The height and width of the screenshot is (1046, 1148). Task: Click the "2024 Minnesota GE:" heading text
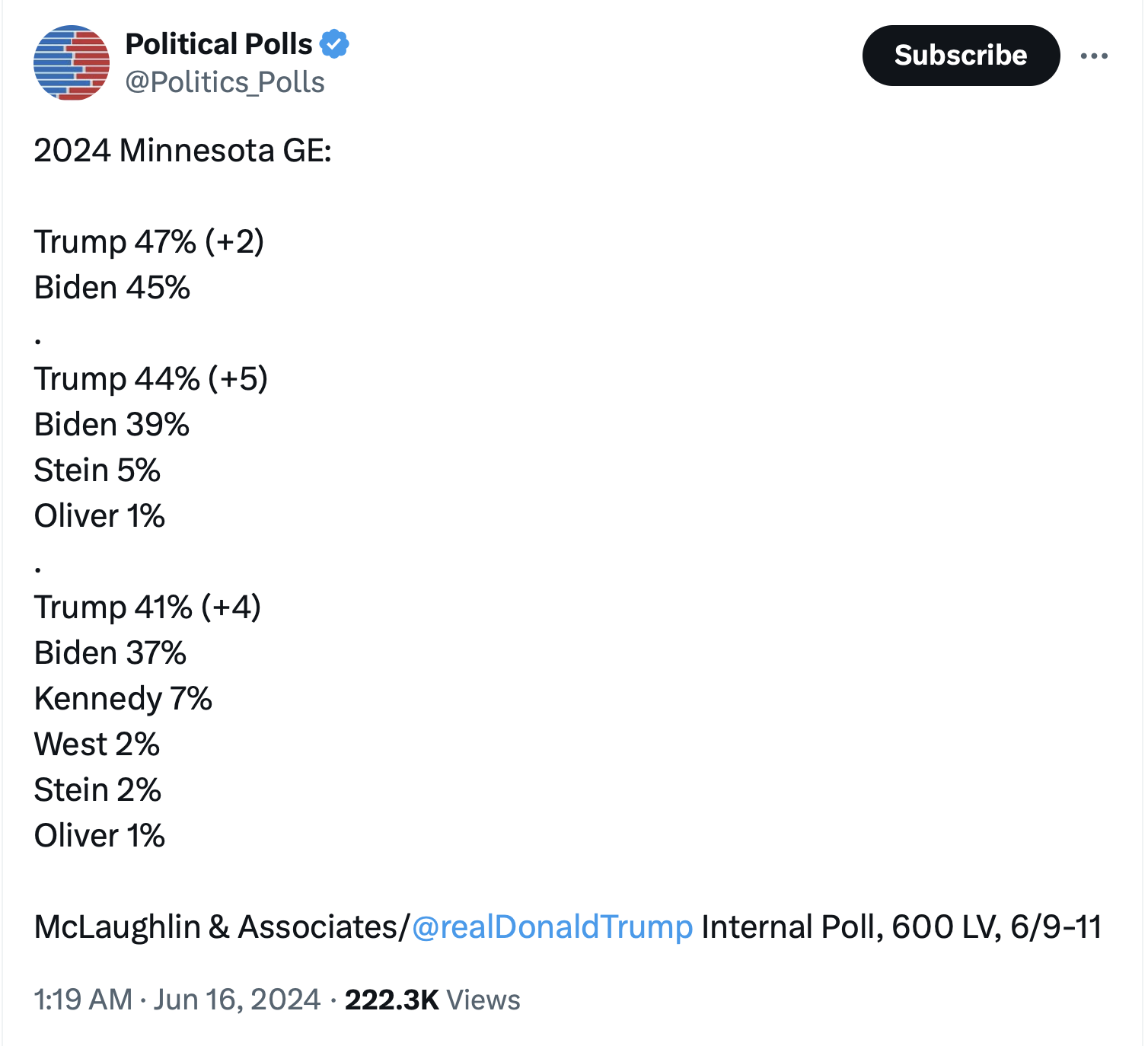tap(183, 150)
